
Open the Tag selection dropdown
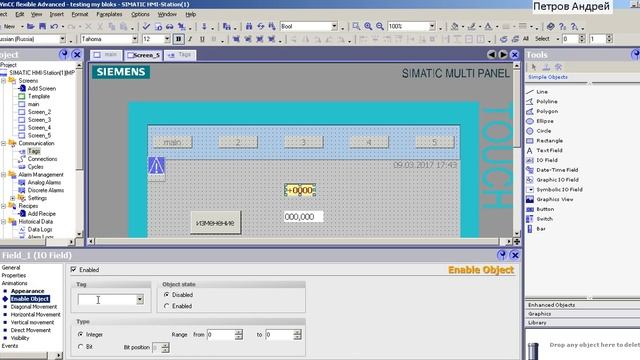[140, 300]
